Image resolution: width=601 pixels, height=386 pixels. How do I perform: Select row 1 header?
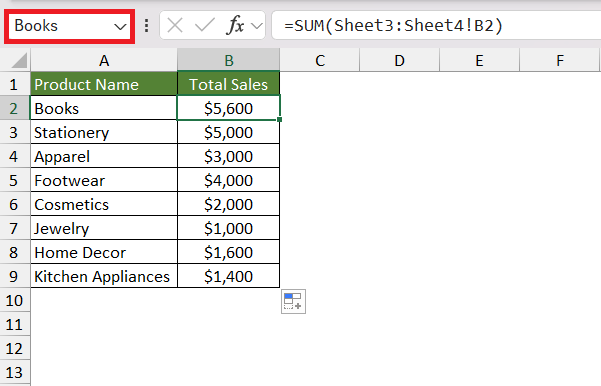(15, 84)
